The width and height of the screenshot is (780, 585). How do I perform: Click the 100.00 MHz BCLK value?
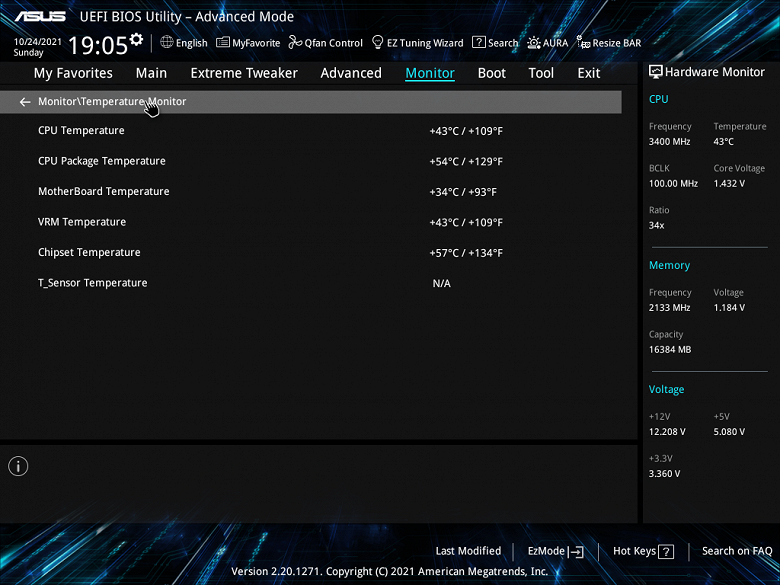click(673, 184)
